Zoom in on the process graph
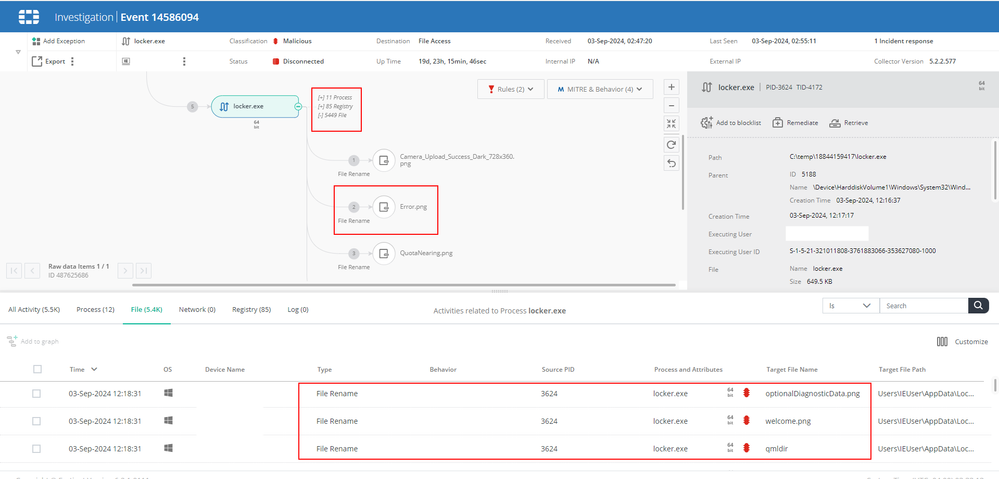Viewport: 999px width, 479px height. point(671,87)
